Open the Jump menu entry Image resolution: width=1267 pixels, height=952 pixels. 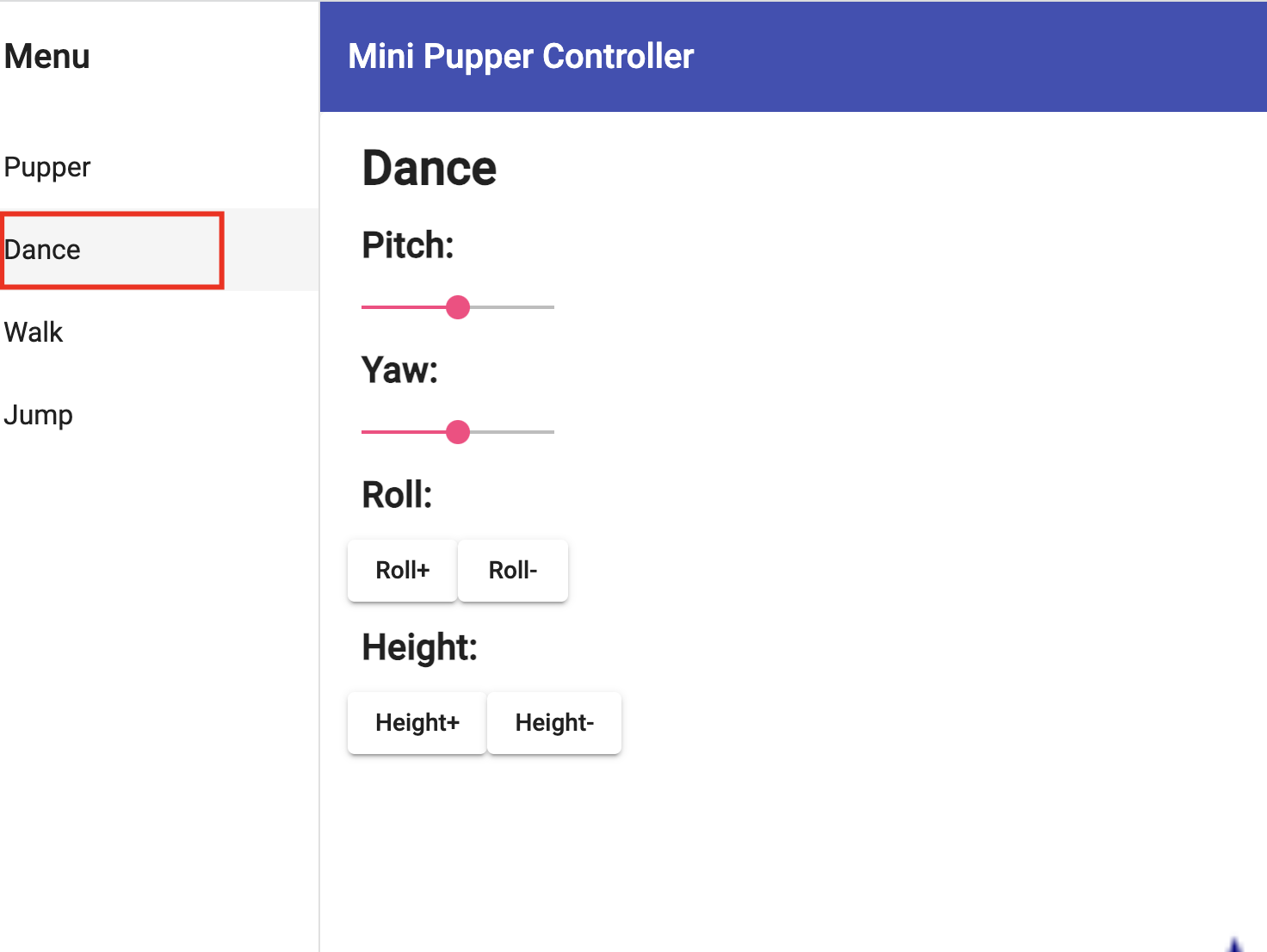pyautogui.click(x=39, y=415)
